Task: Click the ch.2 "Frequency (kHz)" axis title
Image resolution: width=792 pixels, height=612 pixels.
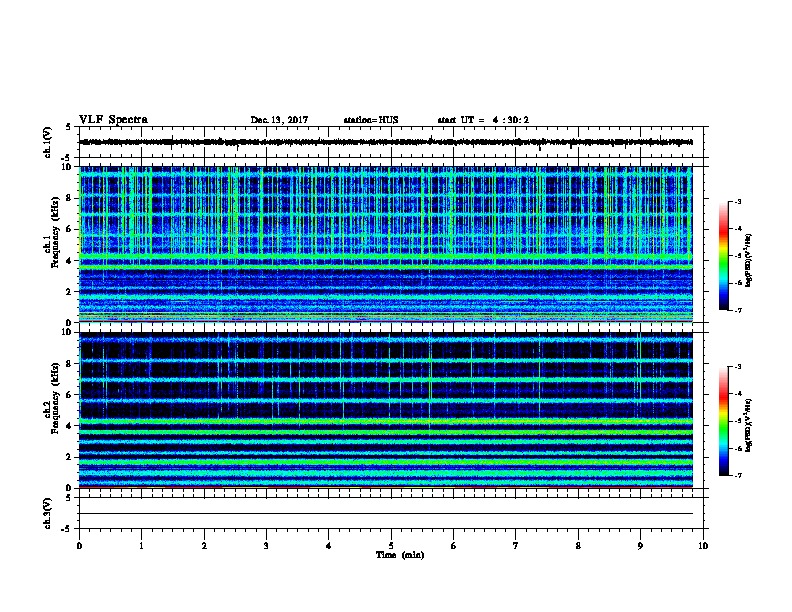Action: (55, 398)
